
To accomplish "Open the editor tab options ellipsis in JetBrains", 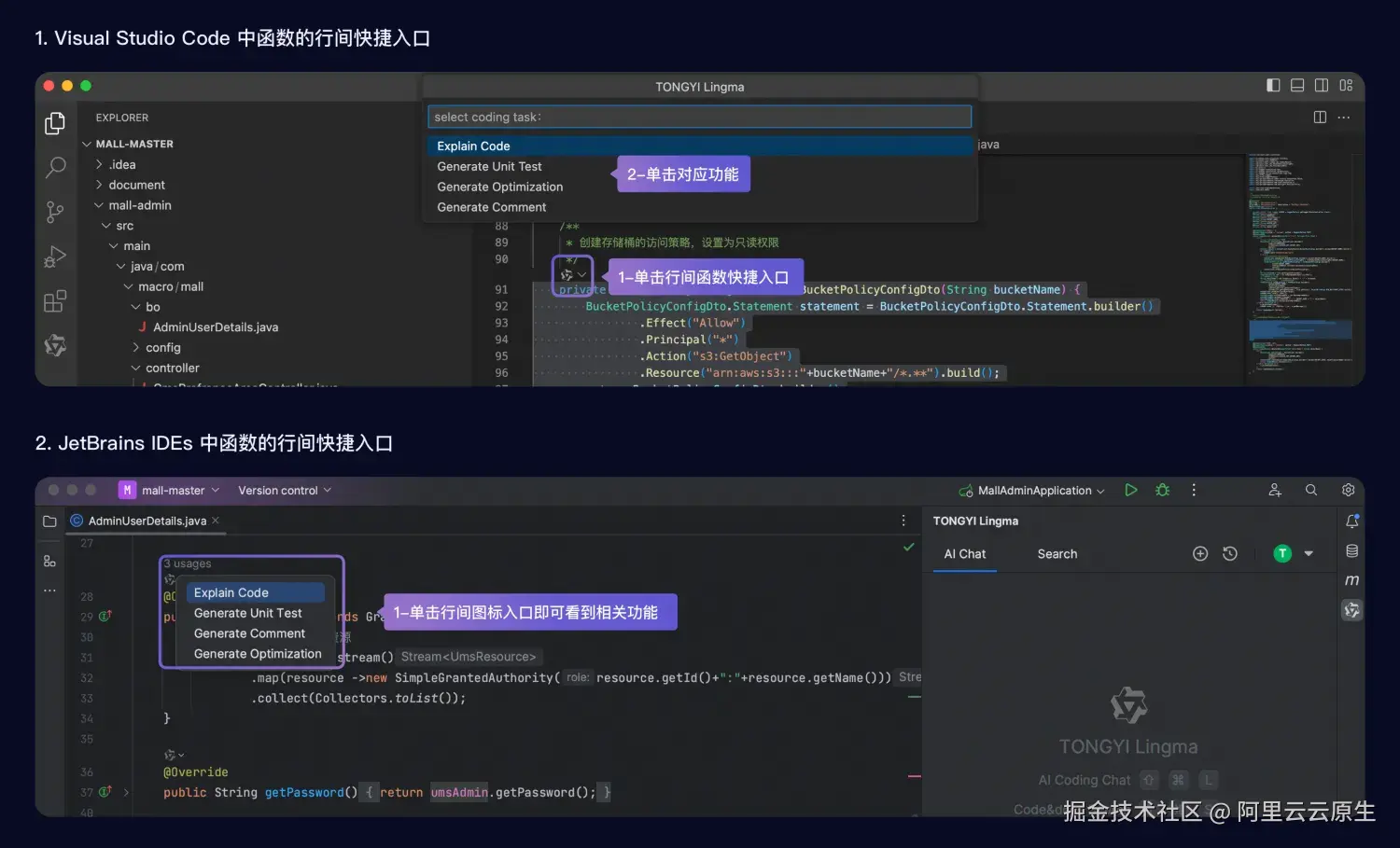I will point(903,521).
